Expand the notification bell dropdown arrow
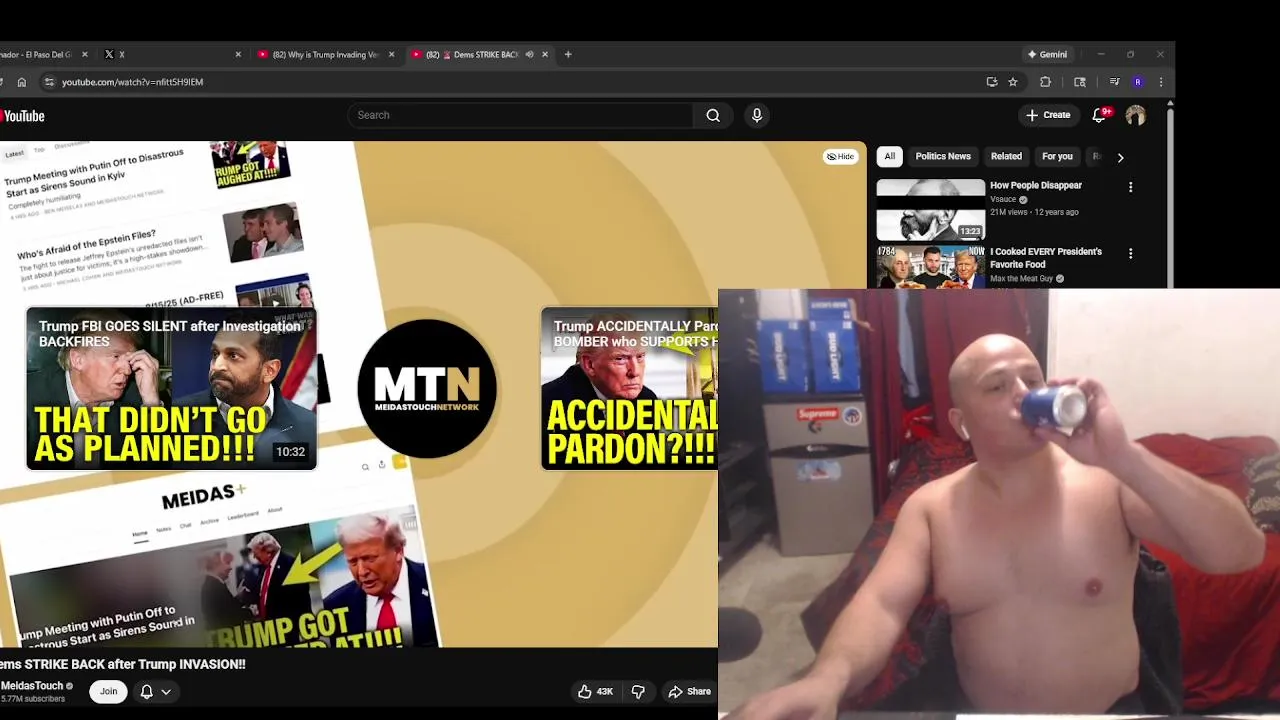The width and height of the screenshot is (1280, 720). (166, 691)
